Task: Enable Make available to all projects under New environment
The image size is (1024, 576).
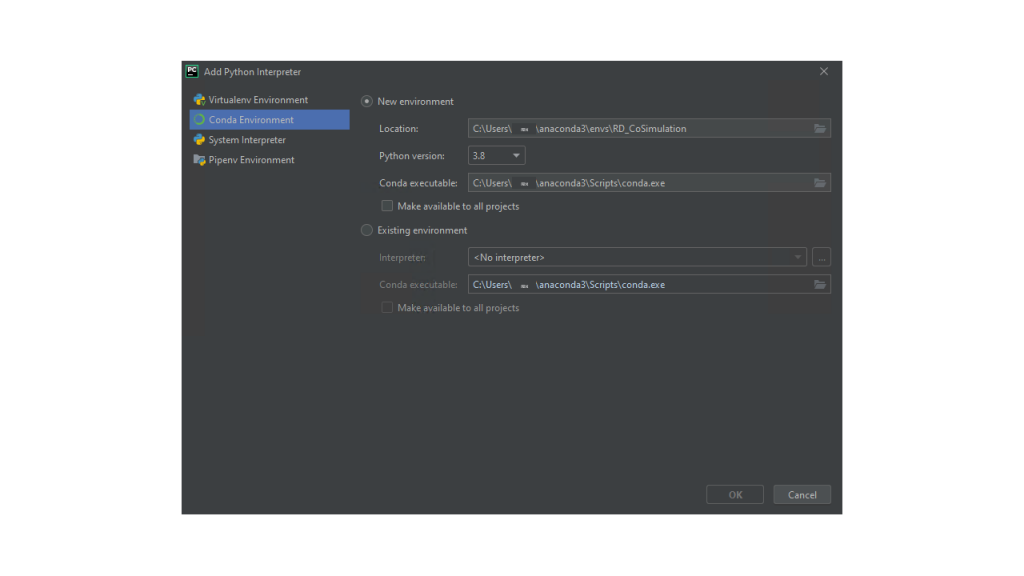Action: coord(387,207)
